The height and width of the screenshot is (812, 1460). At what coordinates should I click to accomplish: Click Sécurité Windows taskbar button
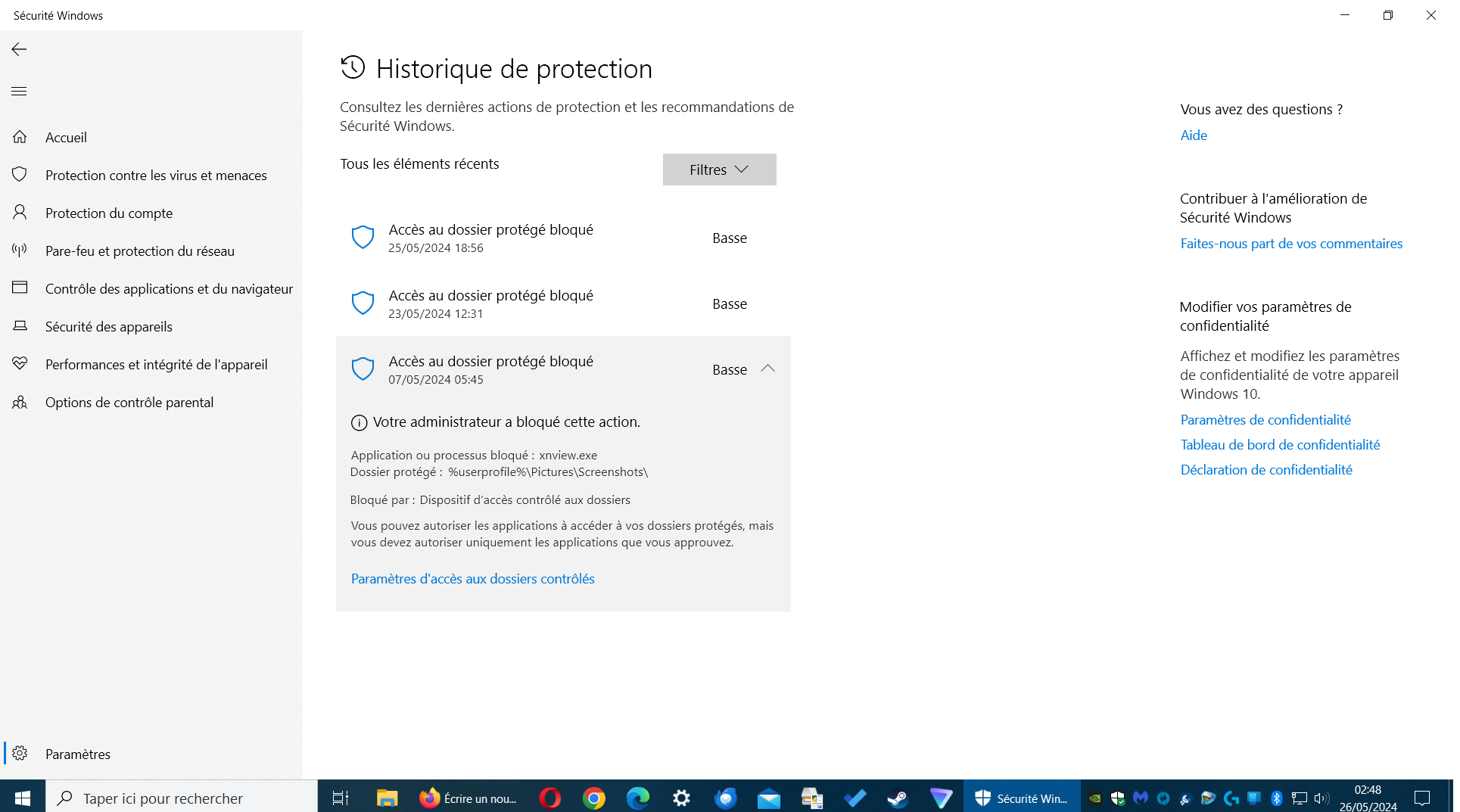(x=1021, y=798)
